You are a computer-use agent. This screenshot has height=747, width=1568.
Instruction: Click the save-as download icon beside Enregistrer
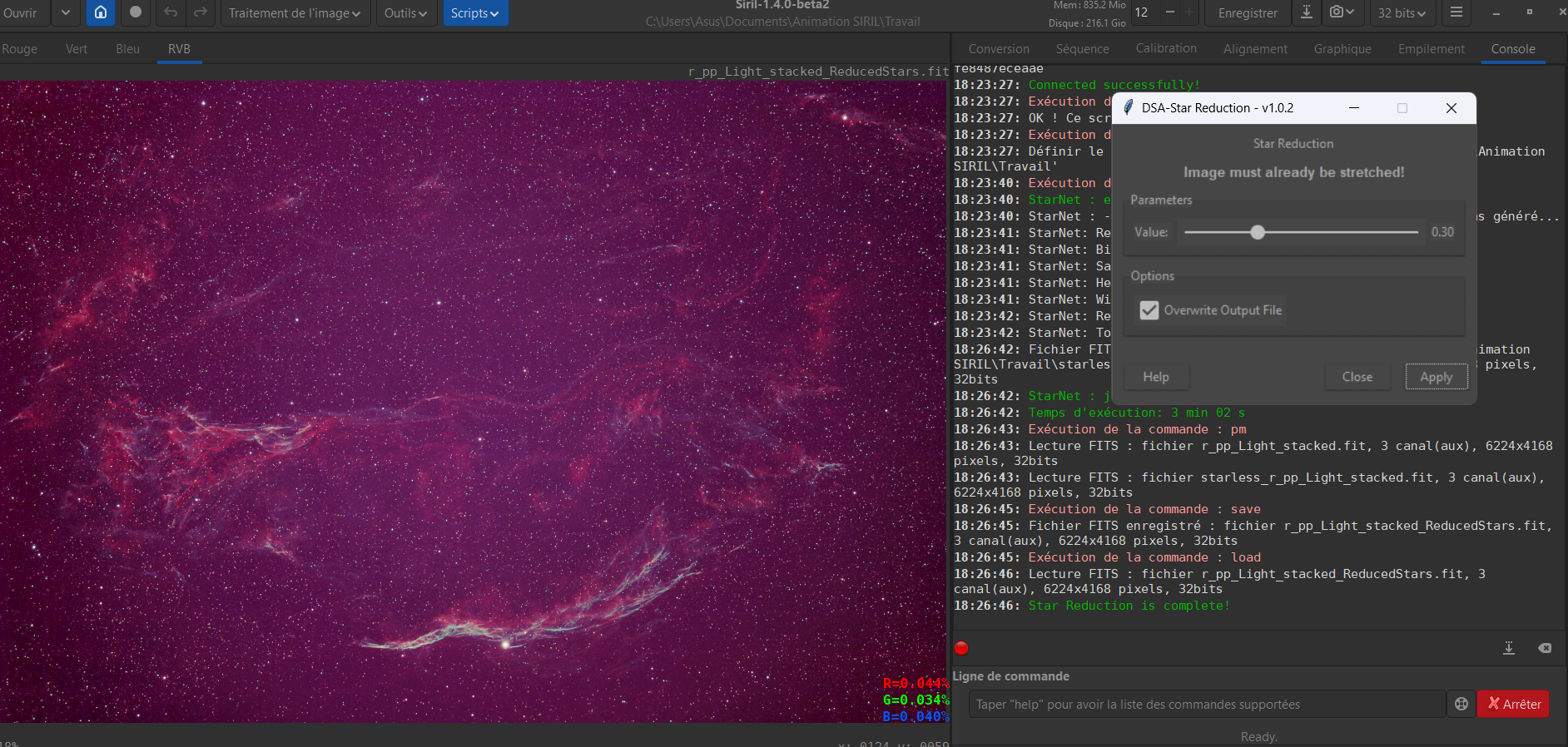coord(1307,12)
